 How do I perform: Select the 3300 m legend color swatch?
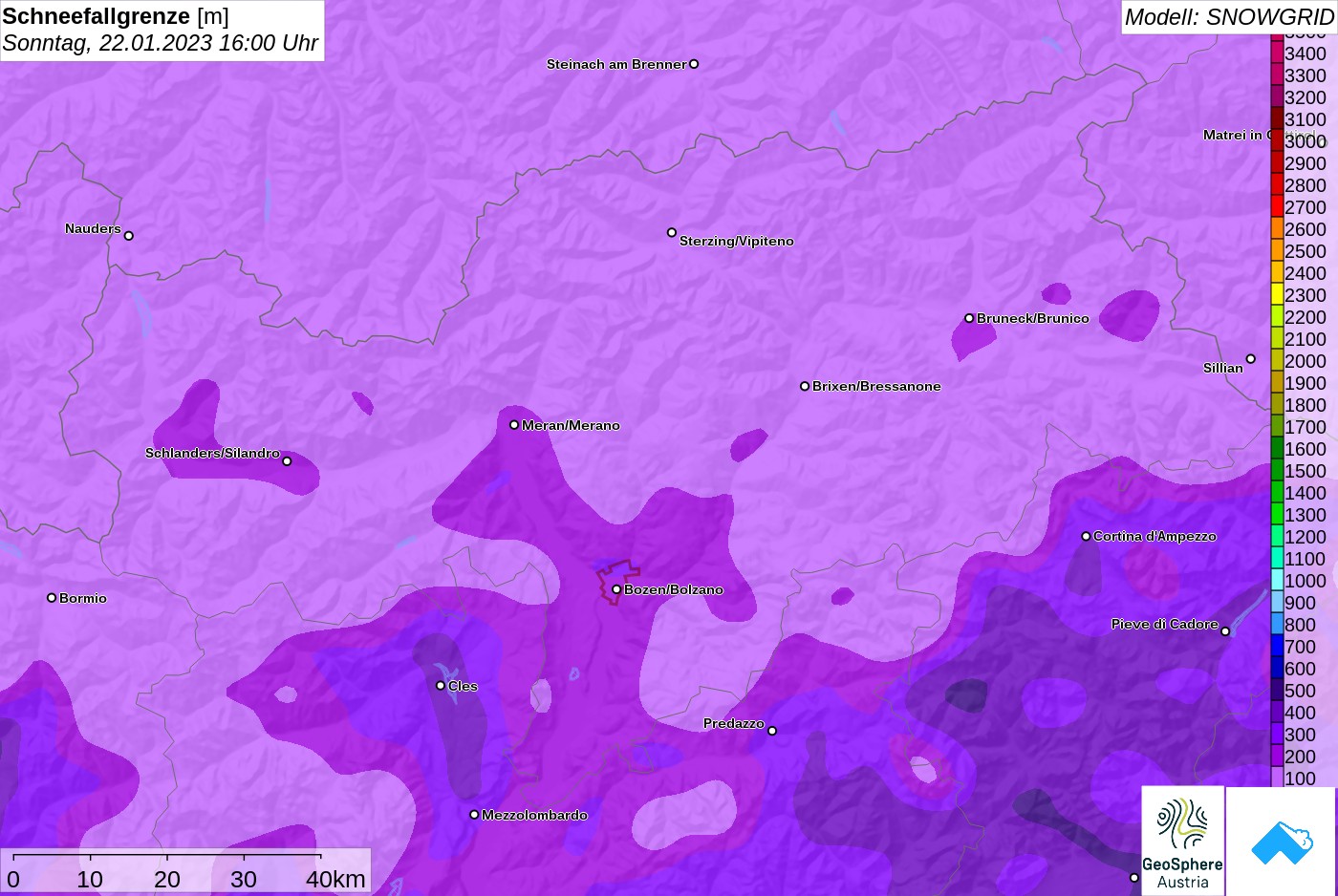(1277, 75)
